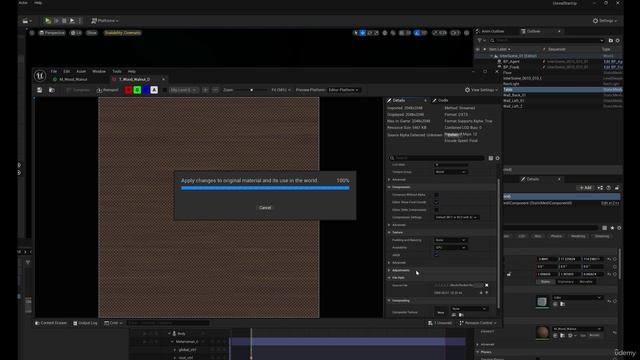Open details property matrix grid icon
Screen dimensions: 640x360
tap(491, 158)
